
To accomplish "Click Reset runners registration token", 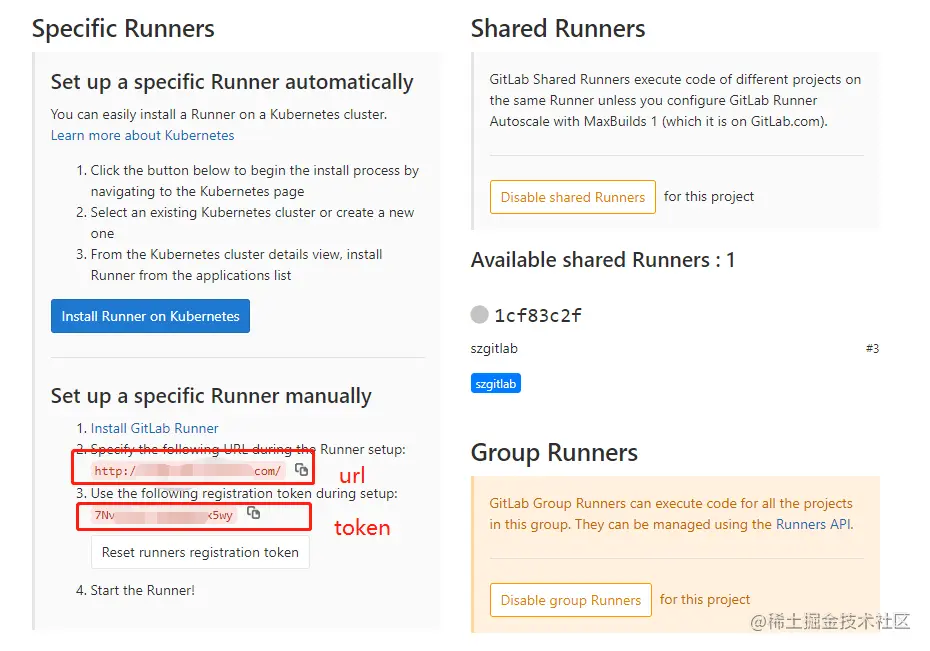I will 200,552.
